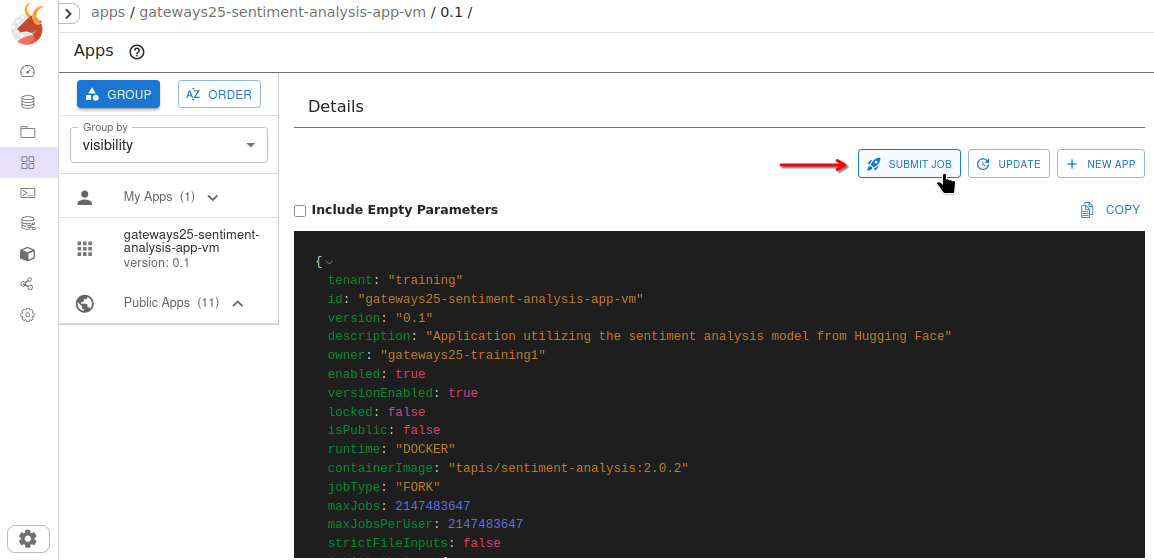Open the dashboard gauge icon in sidebar
The image size is (1154, 560).
28,71
